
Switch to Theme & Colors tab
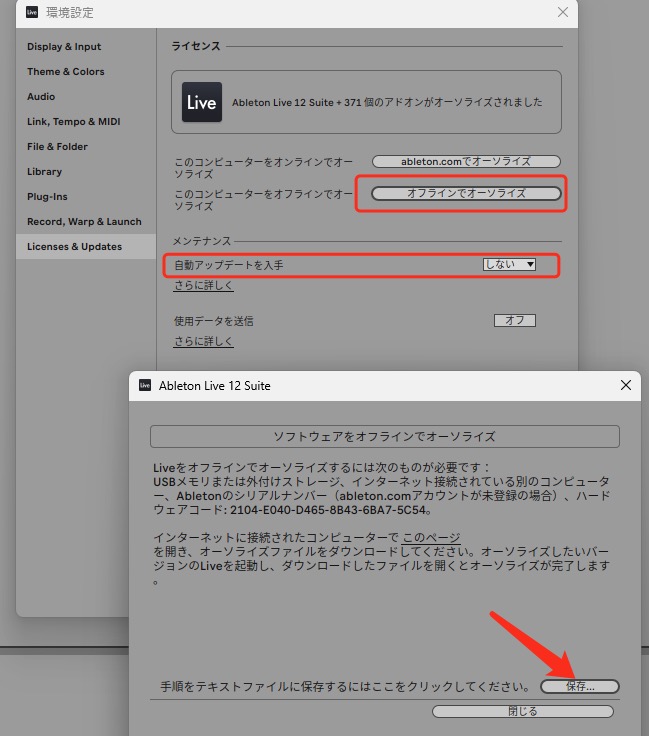coord(66,71)
